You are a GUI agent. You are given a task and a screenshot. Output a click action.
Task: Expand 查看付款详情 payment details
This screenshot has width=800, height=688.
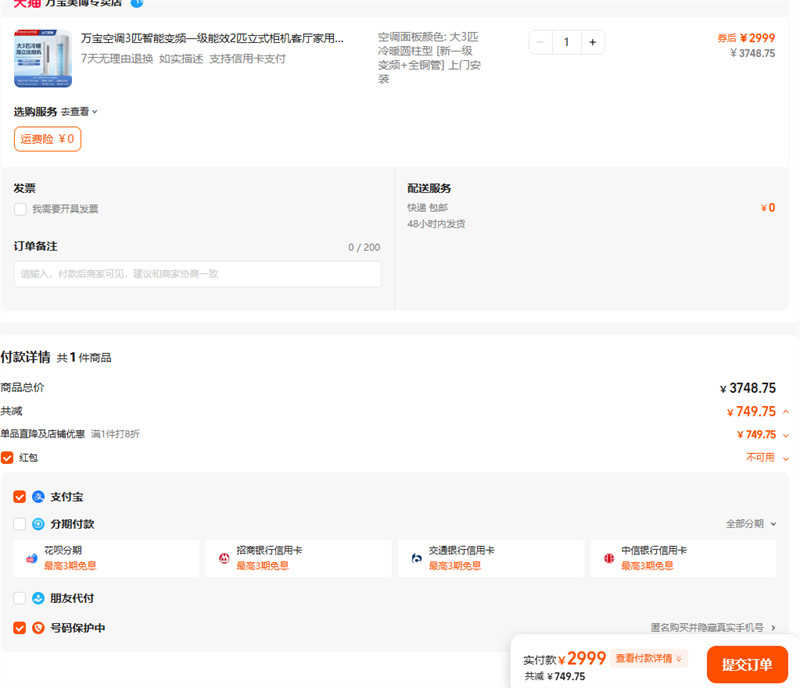[x=650, y=658]
